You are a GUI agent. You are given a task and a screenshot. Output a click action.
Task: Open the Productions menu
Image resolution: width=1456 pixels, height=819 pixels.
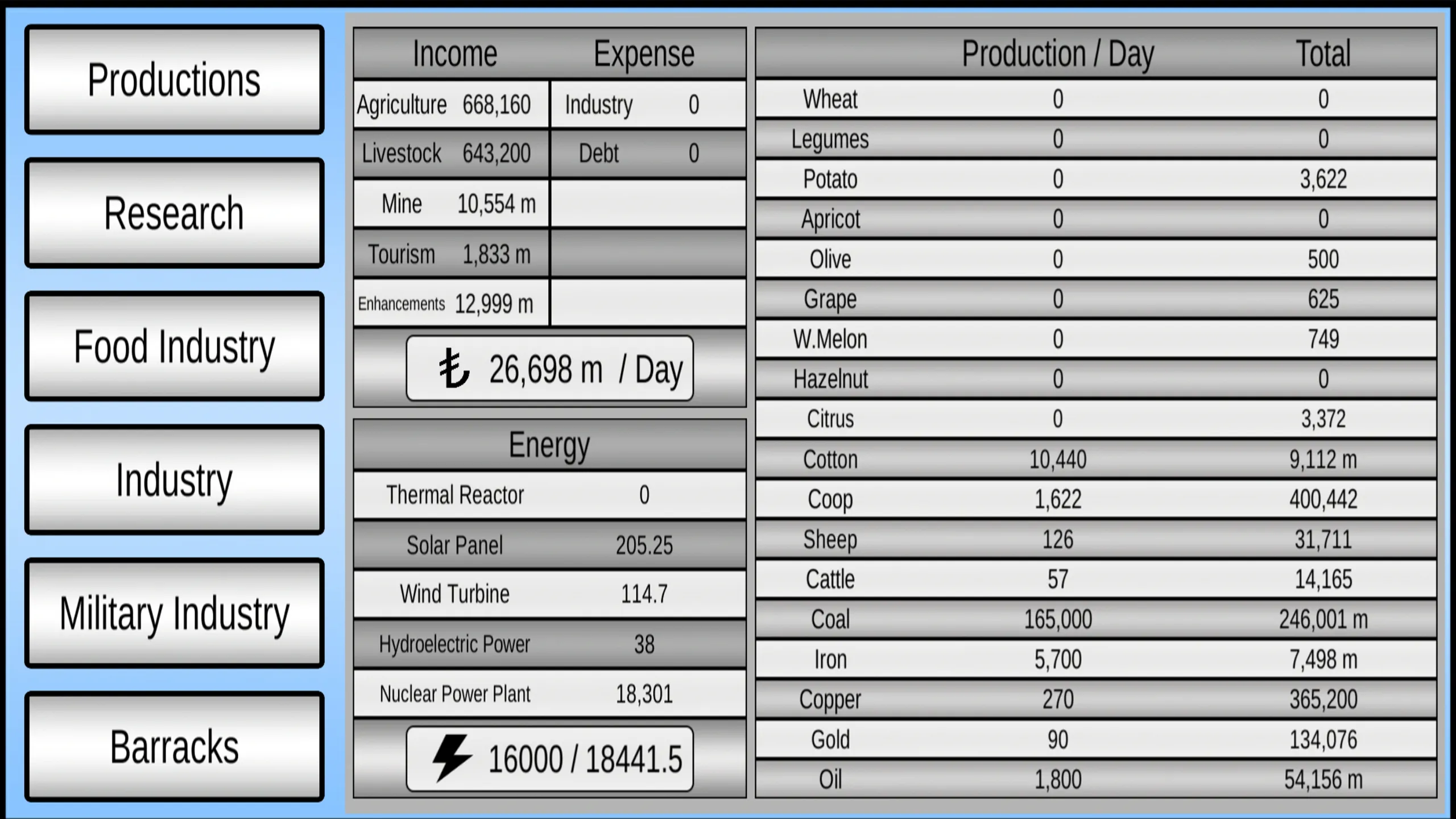[174, 80]
